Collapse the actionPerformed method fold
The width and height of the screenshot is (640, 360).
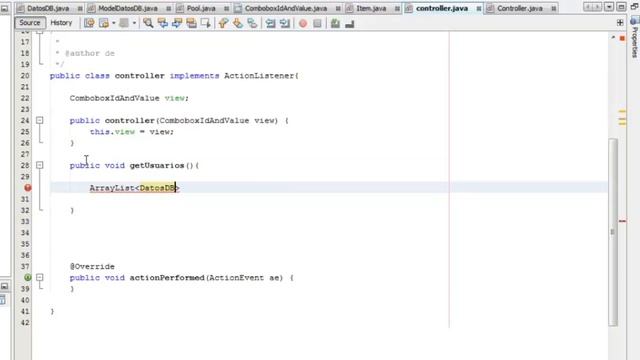40,278
